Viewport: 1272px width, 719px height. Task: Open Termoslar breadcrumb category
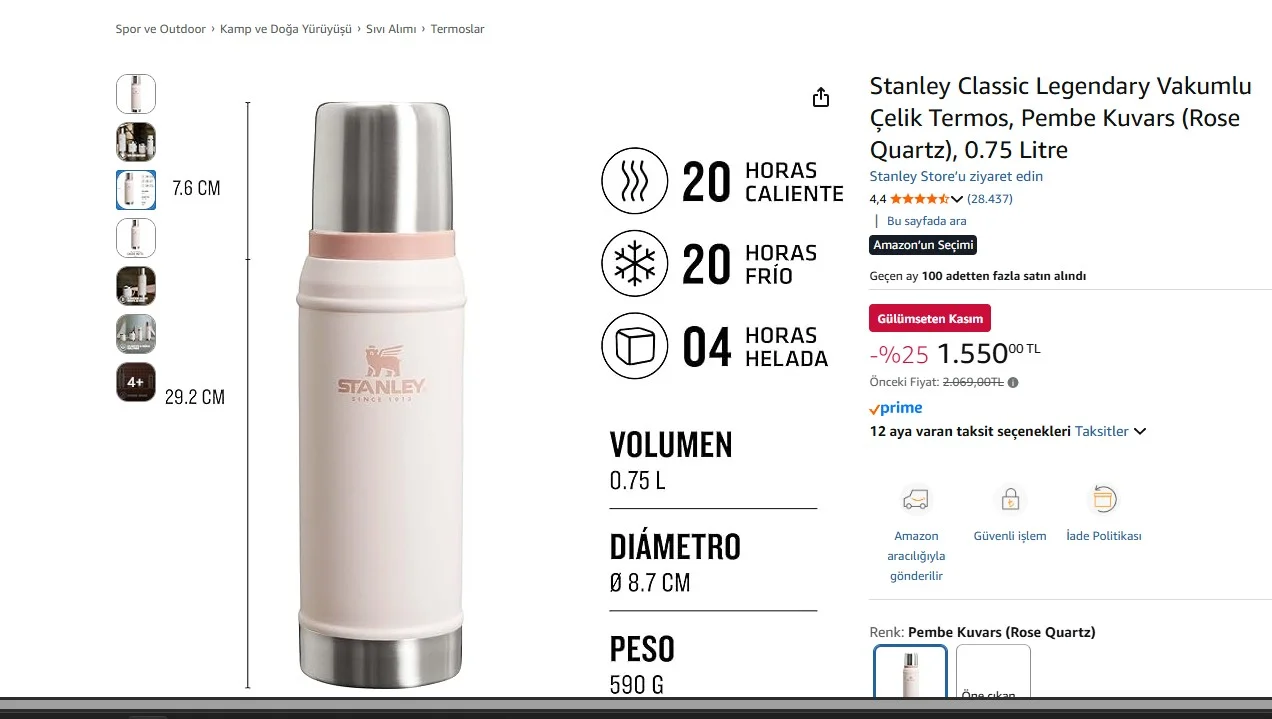tap(457, 29)
